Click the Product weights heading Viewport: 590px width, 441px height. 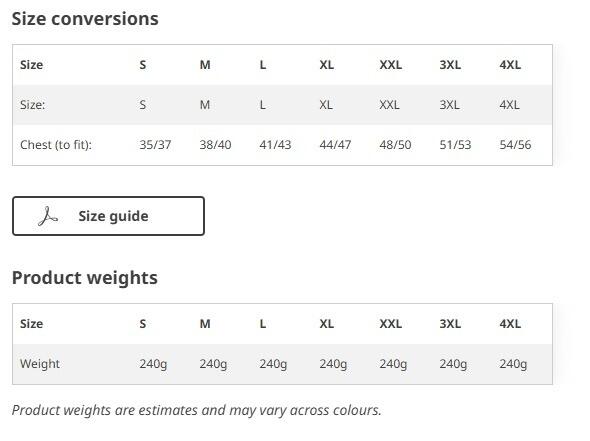[85, 278]
